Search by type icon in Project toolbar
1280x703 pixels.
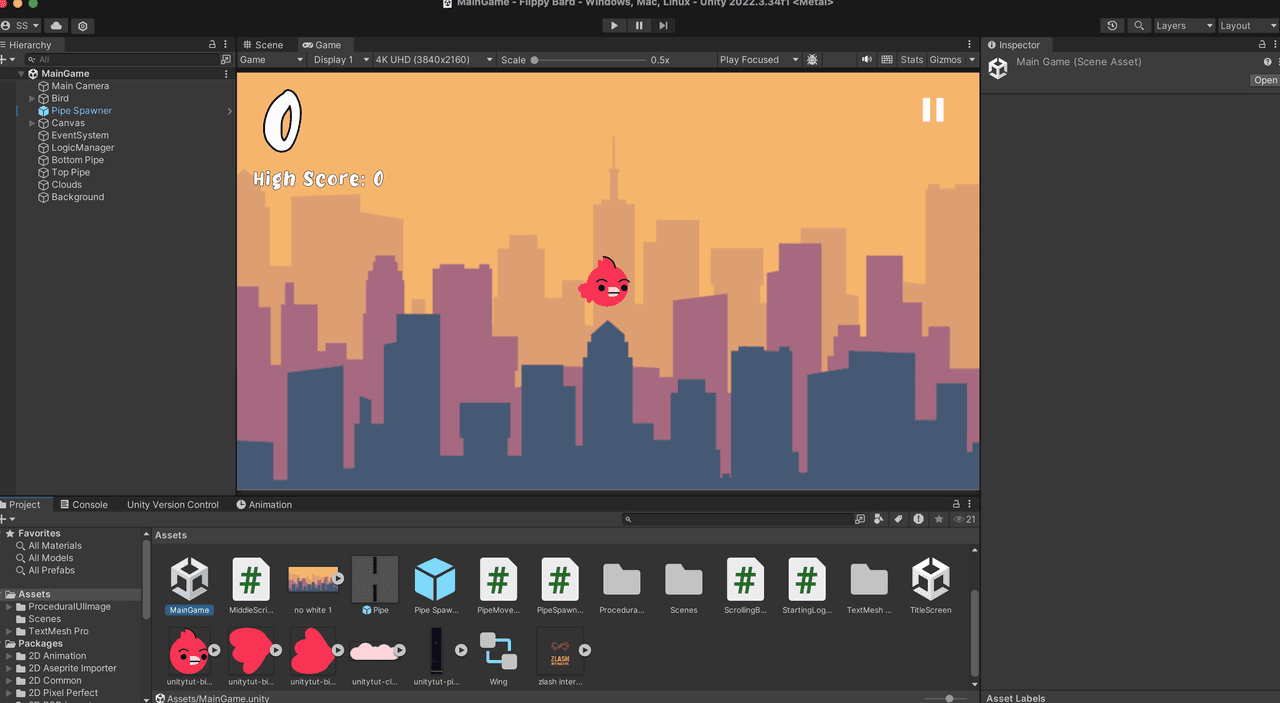pos(878,519)
